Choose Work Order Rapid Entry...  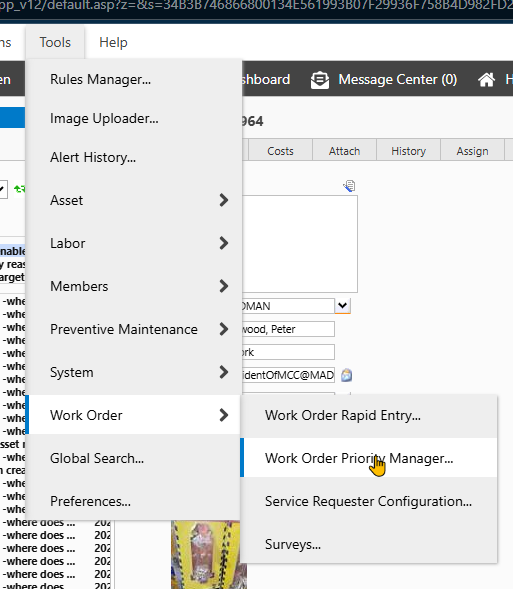click(x=369, y=415)
